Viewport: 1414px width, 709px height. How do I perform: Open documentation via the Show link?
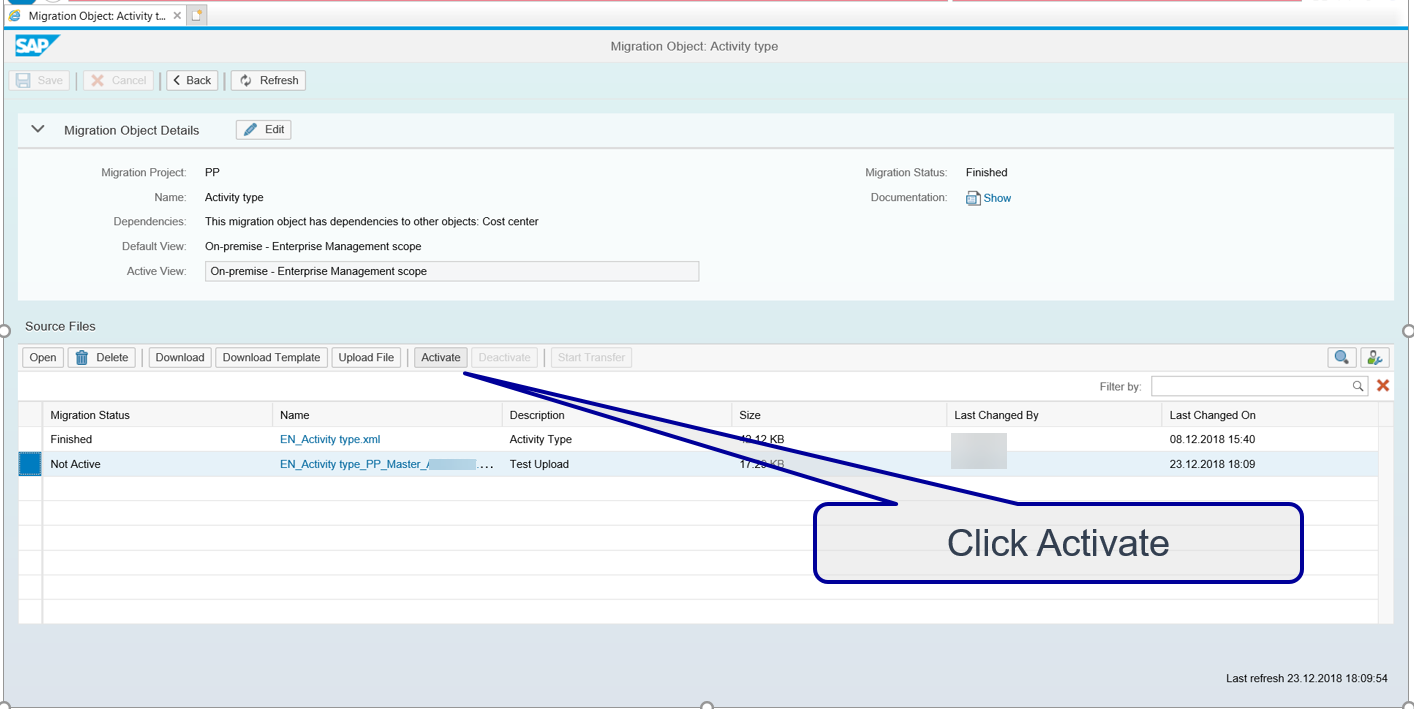coord(996,198)
